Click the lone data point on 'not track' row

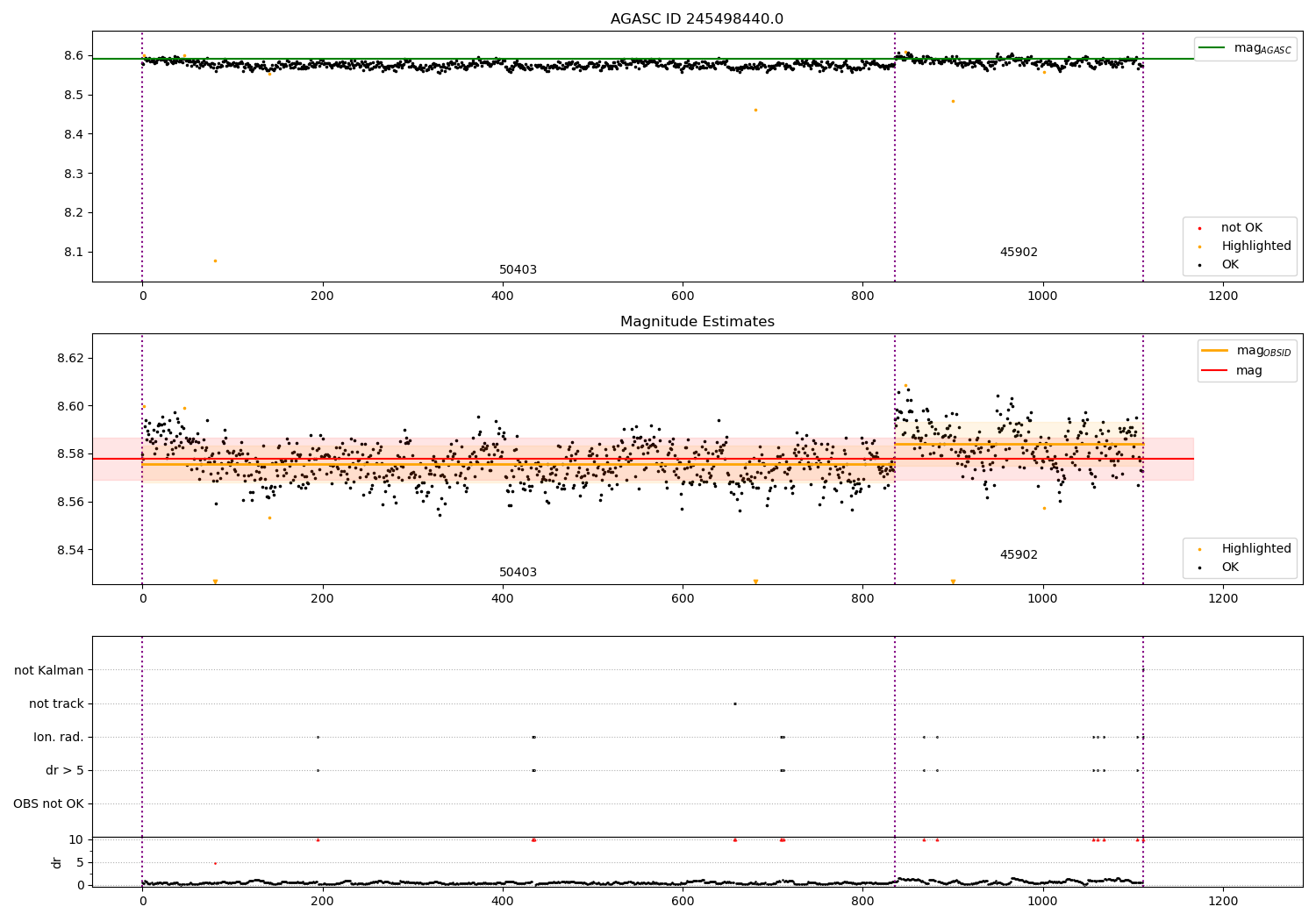[735, 703]
